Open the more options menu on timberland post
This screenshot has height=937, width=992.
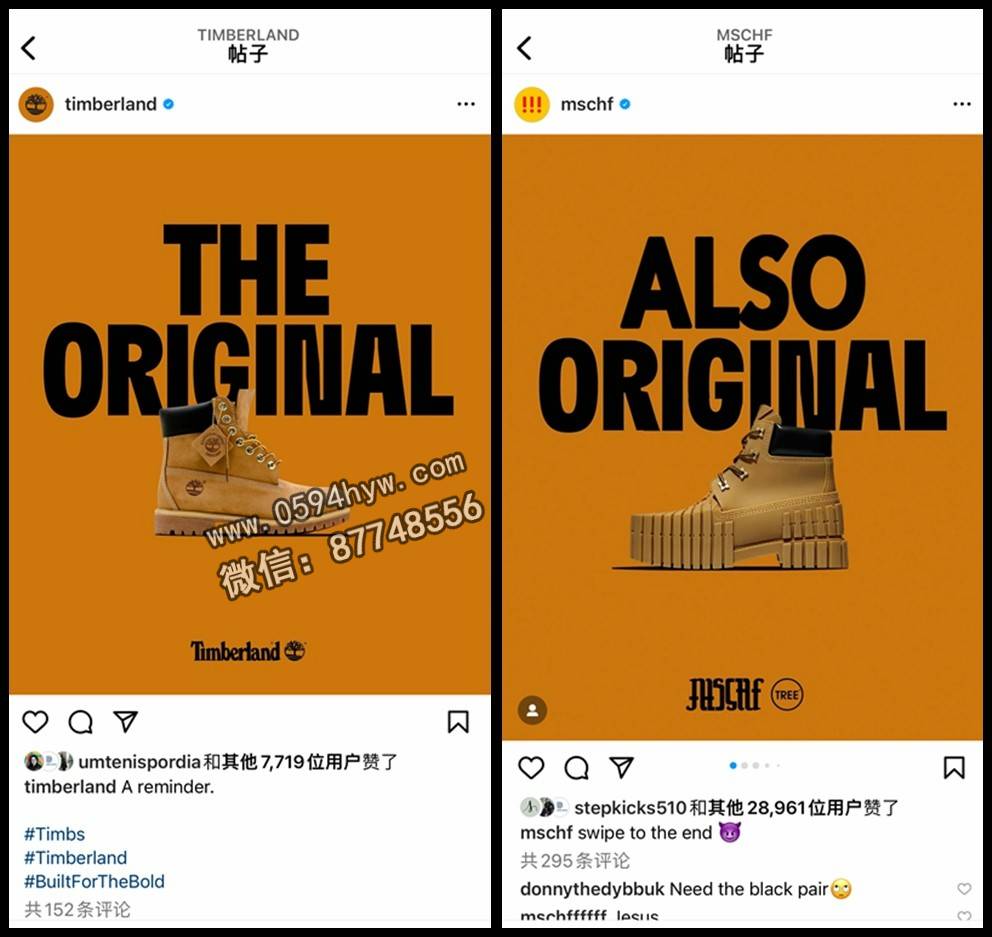[x=466, y=104]
